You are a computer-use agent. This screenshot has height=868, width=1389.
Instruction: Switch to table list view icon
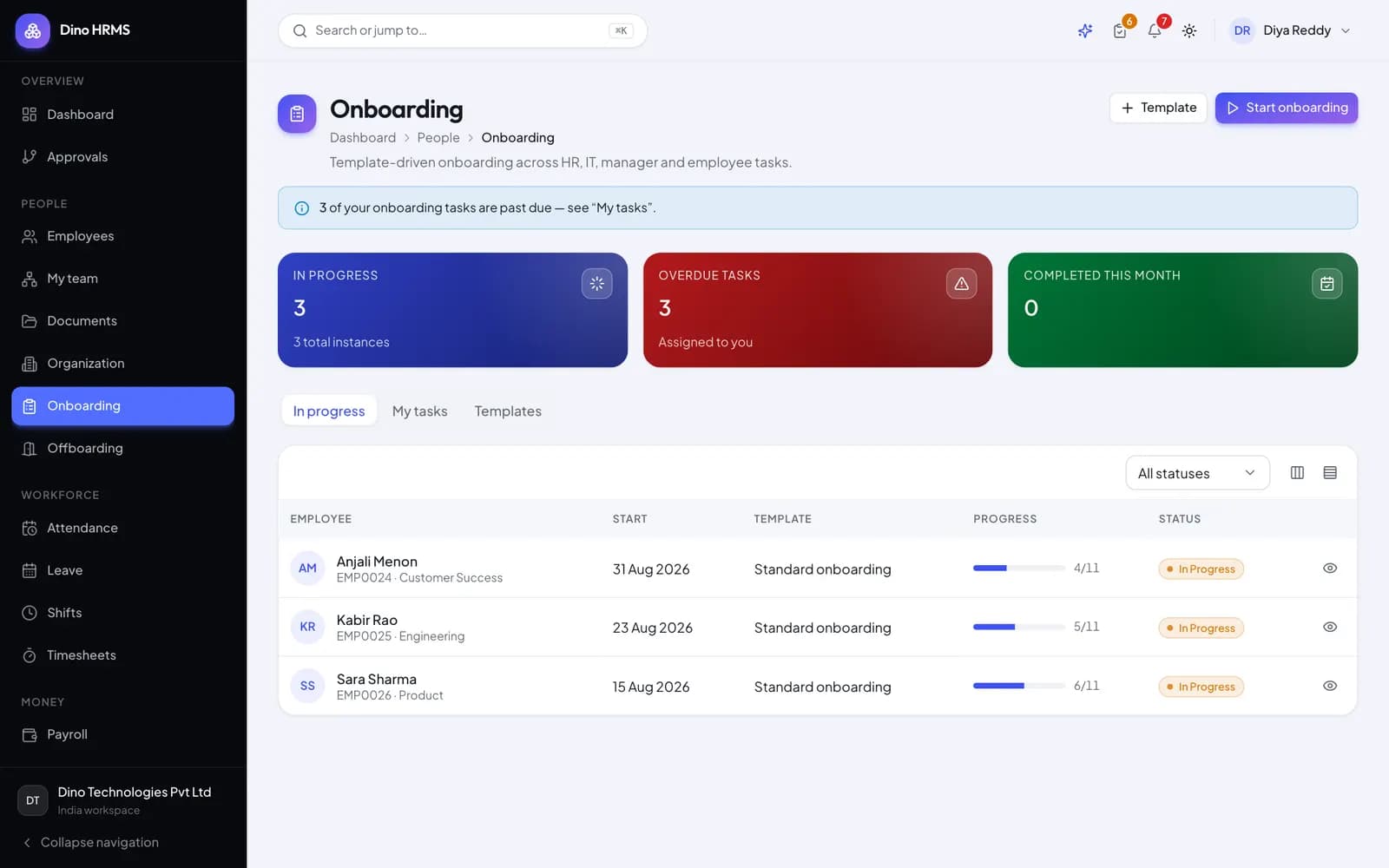point(1330,473)
